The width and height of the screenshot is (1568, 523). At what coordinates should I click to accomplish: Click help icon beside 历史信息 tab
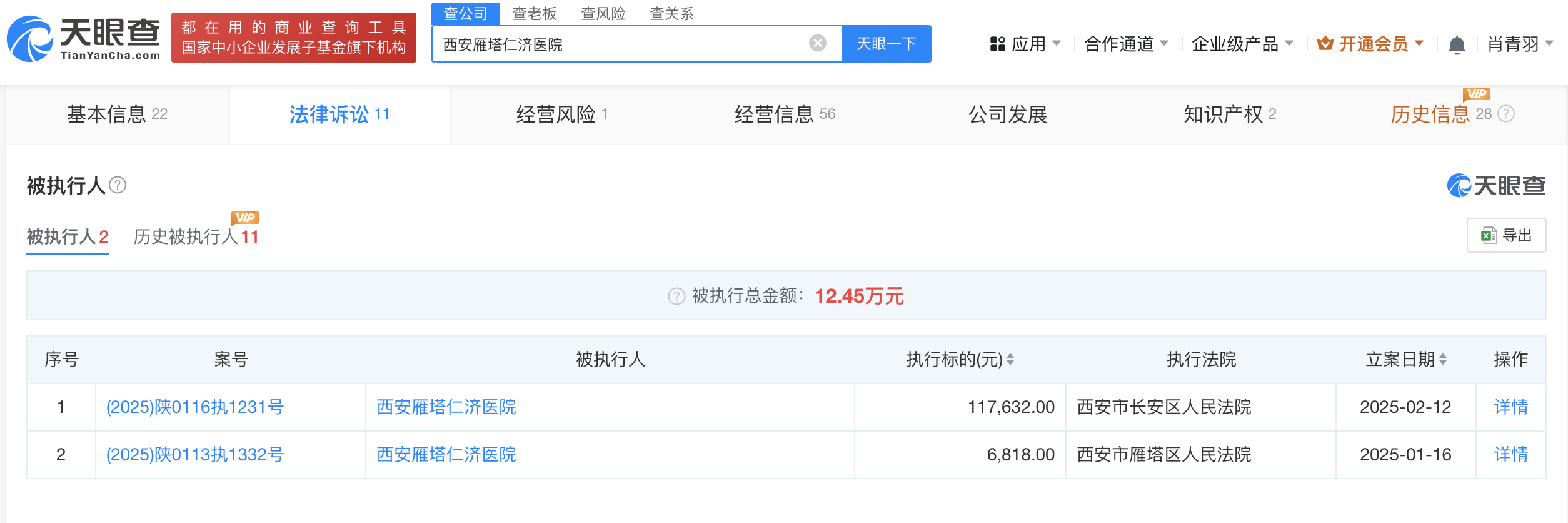point(1507,114)
